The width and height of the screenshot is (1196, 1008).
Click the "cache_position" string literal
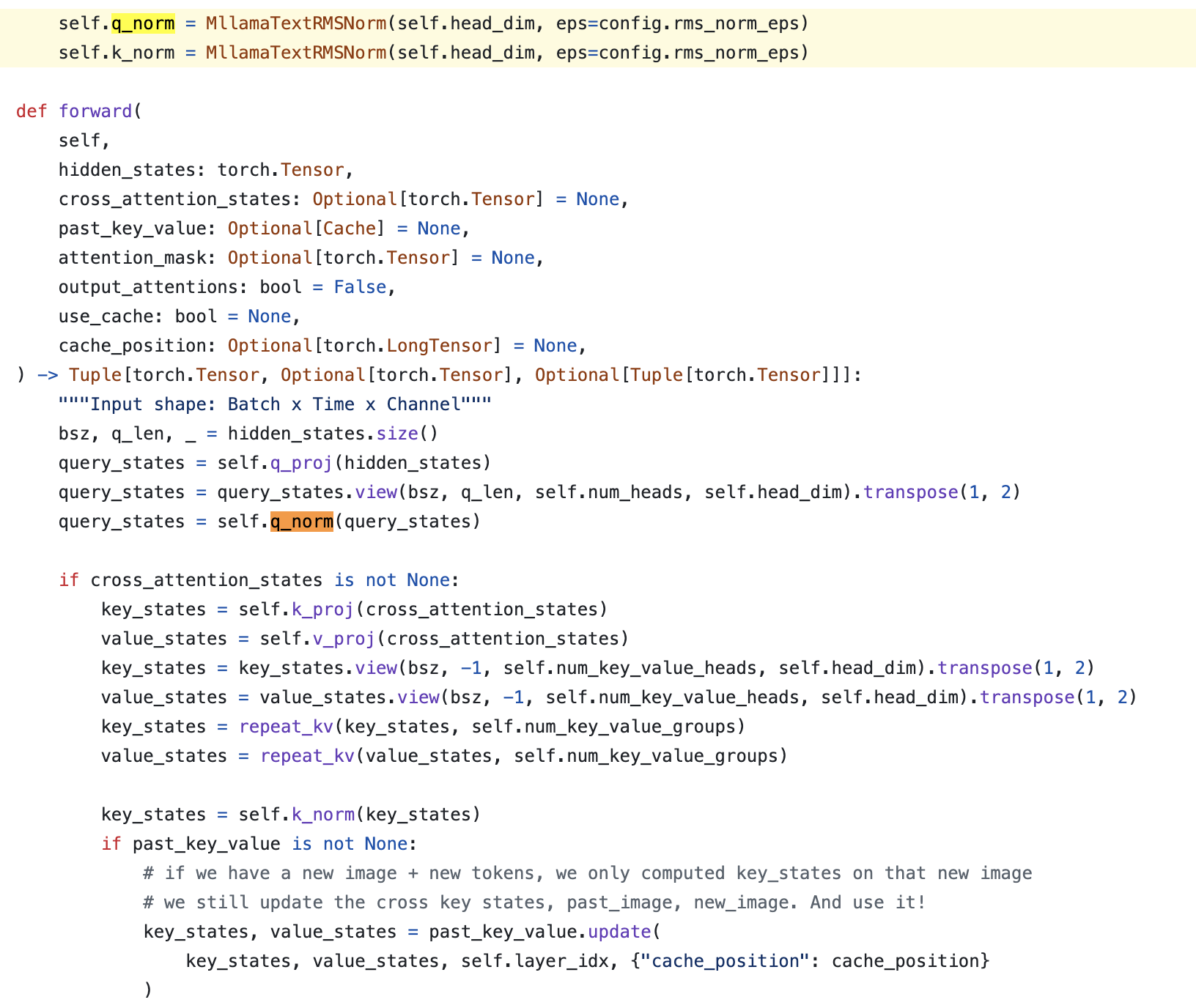pyautogui.click(x=725, y=961)
